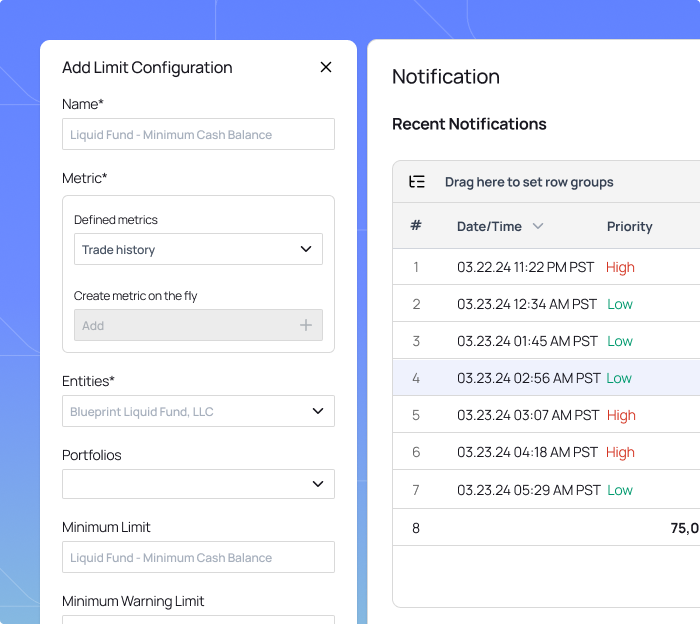The width and height of the screenshot is (700, 624).
Task: Click row number 8 in notifications table
Action: (x=416, y=528)
